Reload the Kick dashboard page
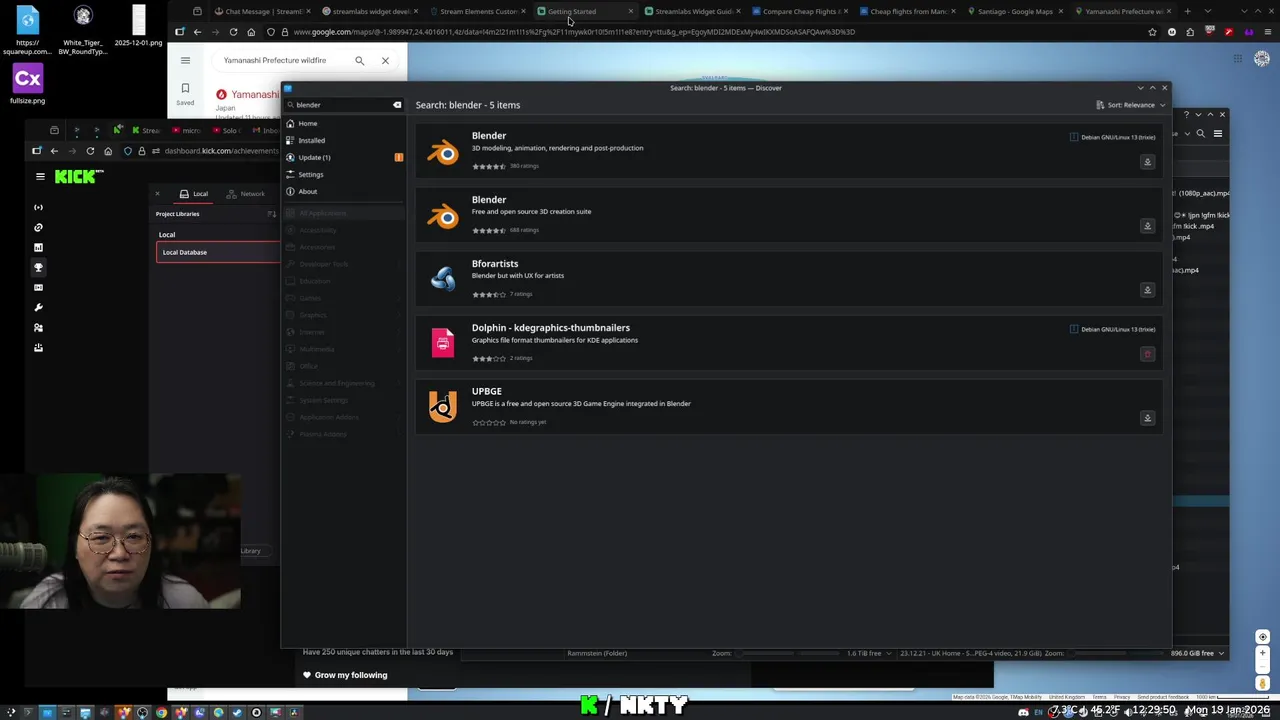1280x720 pixels. (90, 151)
